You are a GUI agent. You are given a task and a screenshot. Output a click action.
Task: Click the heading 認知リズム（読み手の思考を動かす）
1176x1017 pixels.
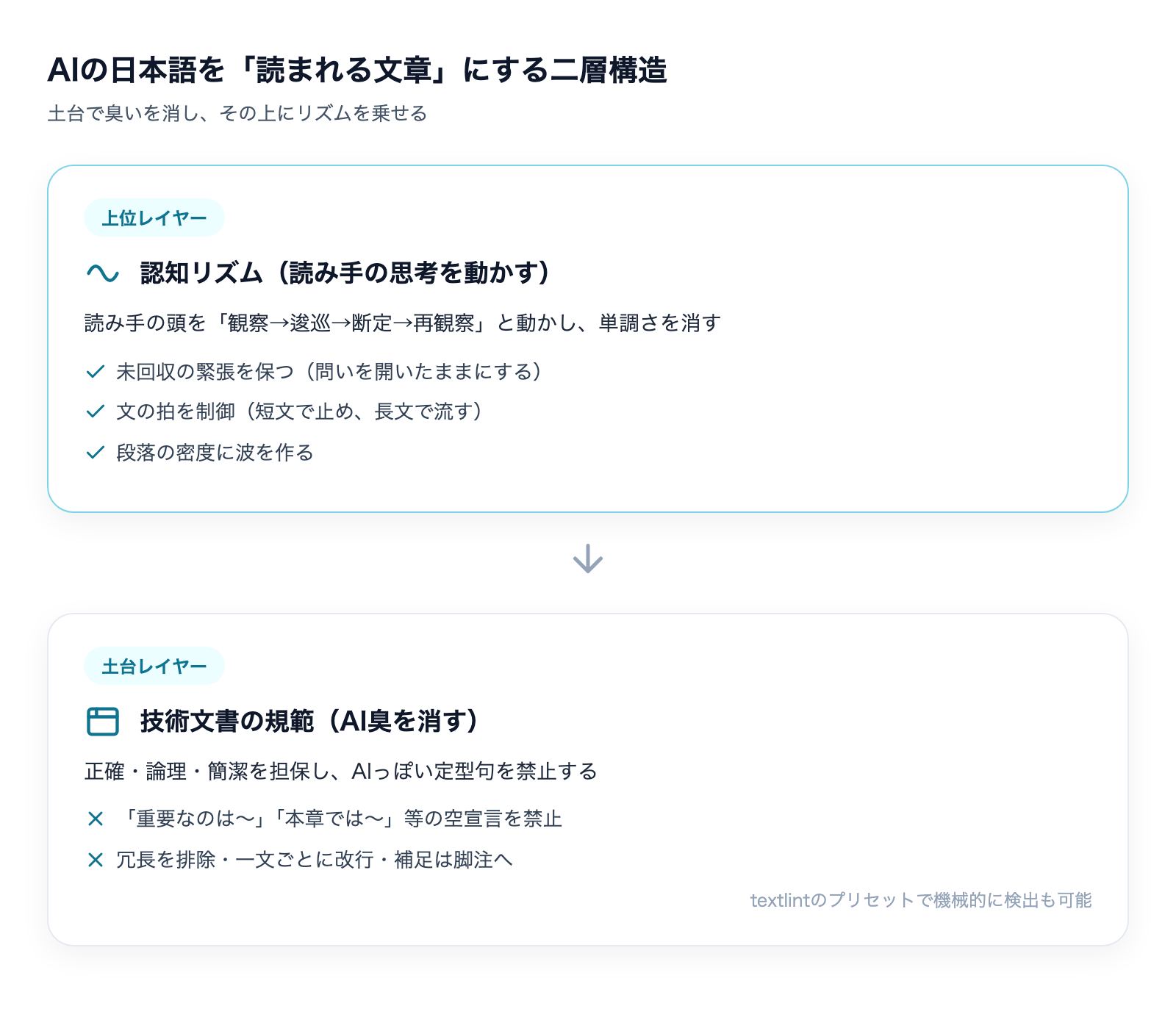coord(346,273)
